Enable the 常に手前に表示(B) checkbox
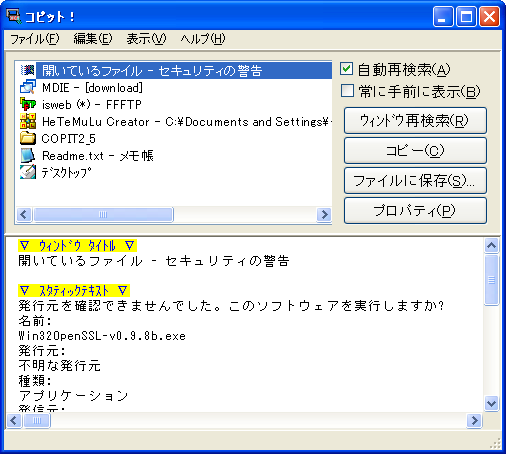 (347, 91)
